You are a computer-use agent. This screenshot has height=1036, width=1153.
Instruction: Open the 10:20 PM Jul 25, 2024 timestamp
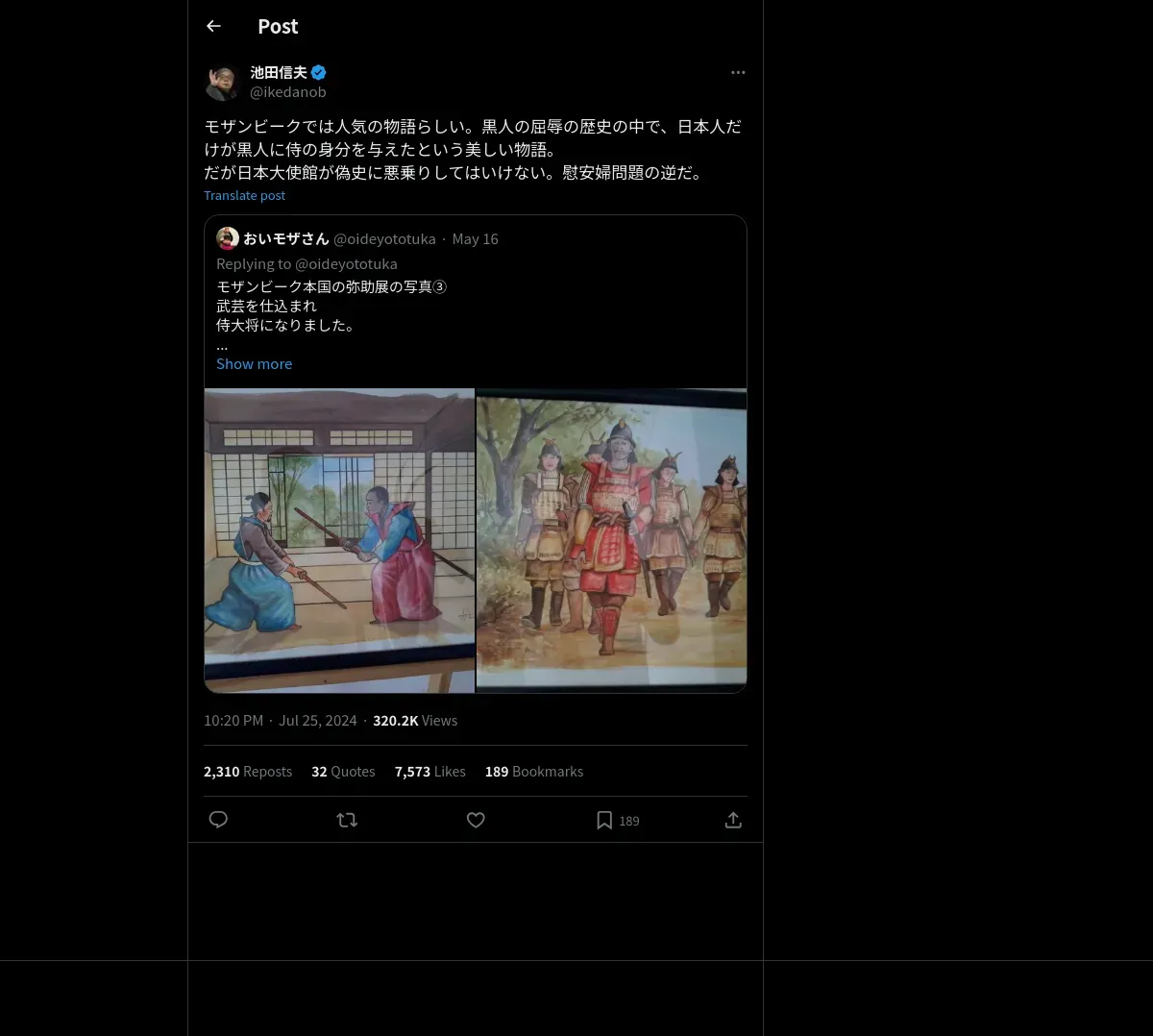(281, 721)
